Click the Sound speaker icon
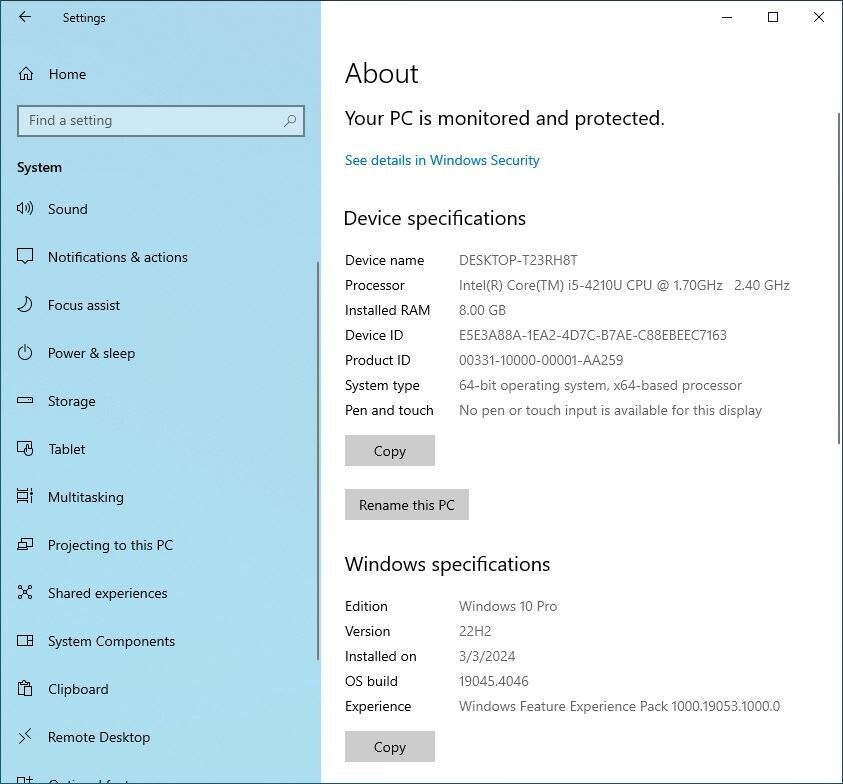Image resolution: width=843 pixels, height=784 pixels. 25,209
